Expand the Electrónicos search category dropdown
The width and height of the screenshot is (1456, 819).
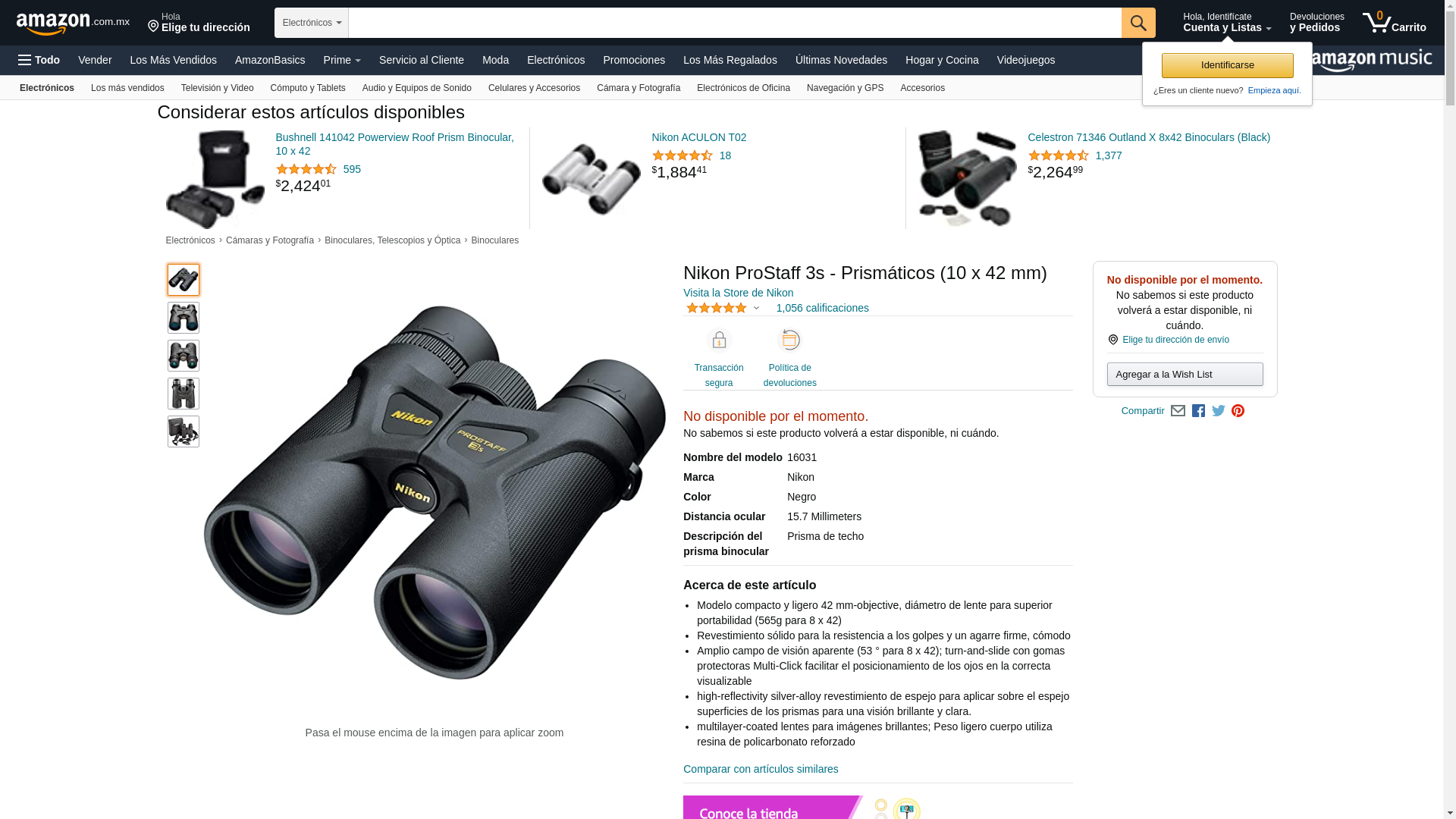(312, 23)
